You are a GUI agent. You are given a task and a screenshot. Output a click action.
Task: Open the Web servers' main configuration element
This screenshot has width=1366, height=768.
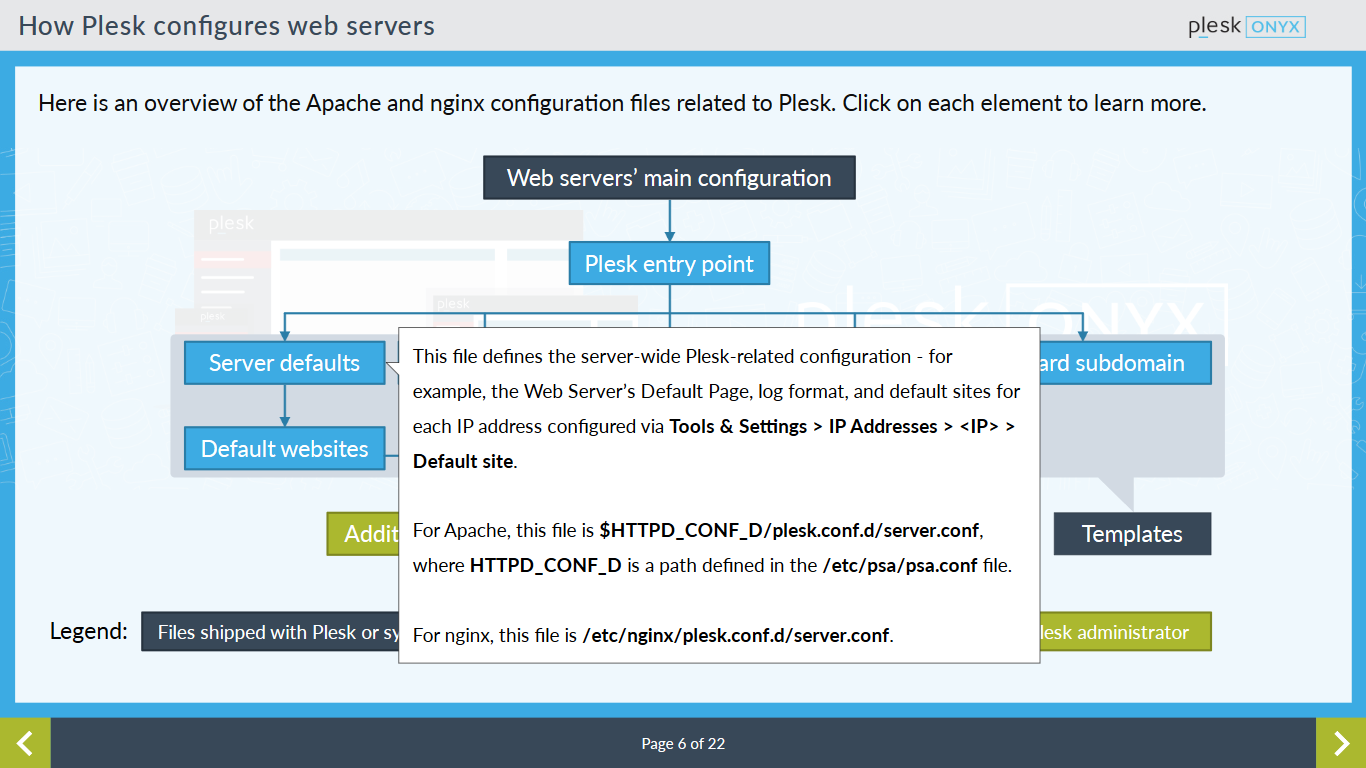pyautogui.click(x=669, y=178)
